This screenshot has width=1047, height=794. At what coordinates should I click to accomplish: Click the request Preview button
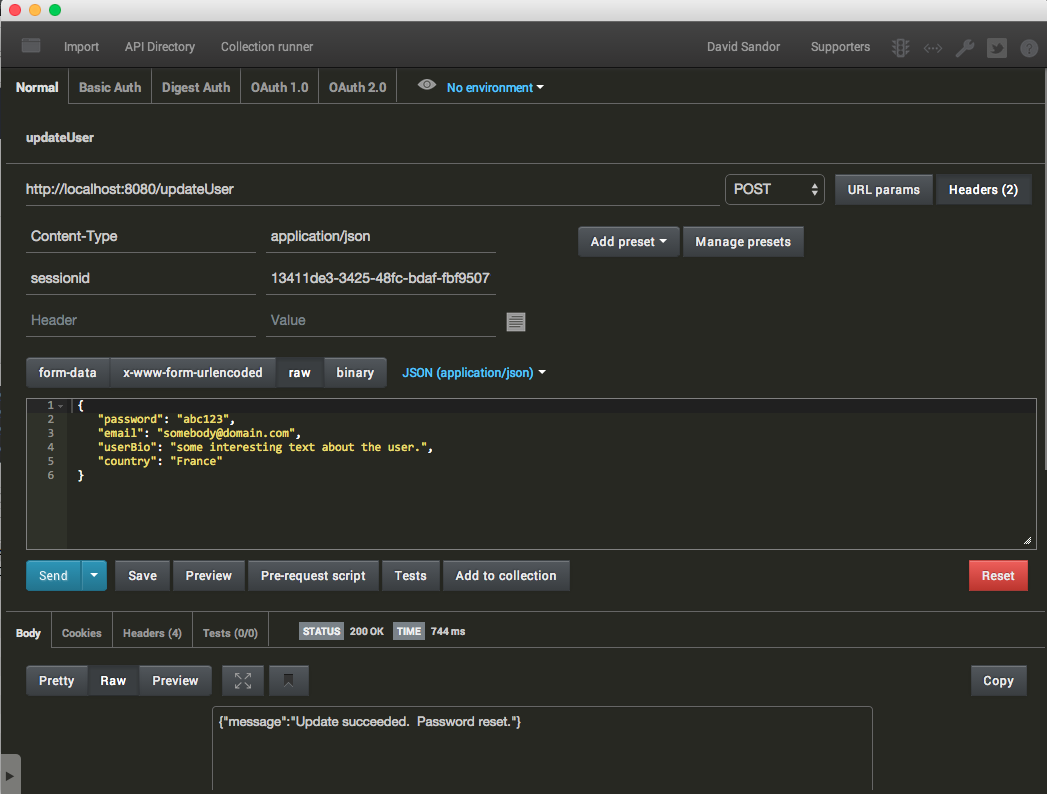click(208, 576)
